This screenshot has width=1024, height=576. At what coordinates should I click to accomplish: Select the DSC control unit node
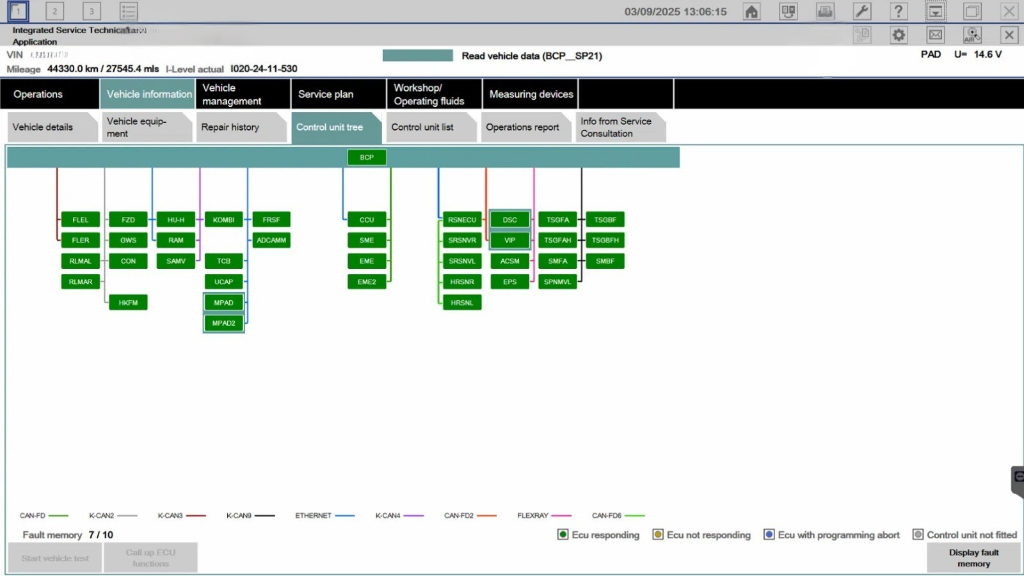click(x=509, y=219)
